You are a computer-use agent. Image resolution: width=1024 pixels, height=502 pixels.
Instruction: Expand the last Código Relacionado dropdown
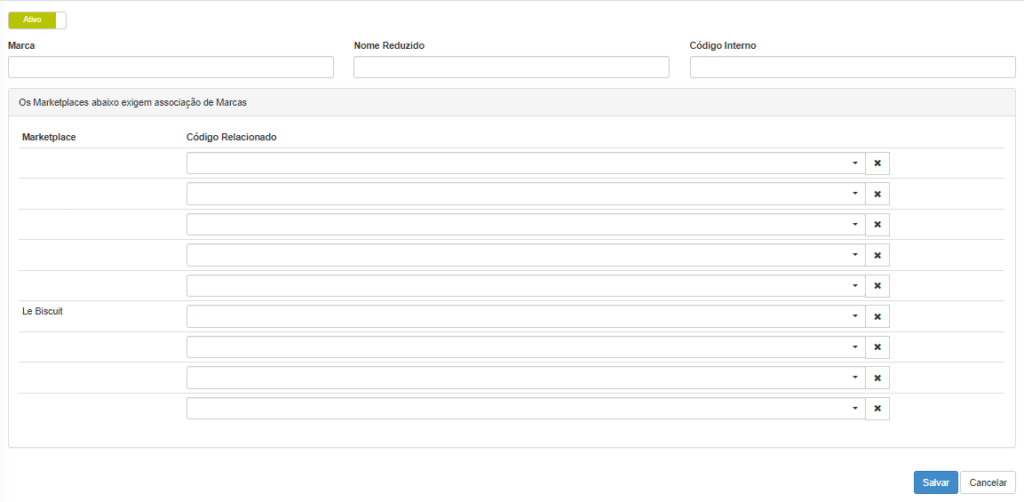[526, 409]
